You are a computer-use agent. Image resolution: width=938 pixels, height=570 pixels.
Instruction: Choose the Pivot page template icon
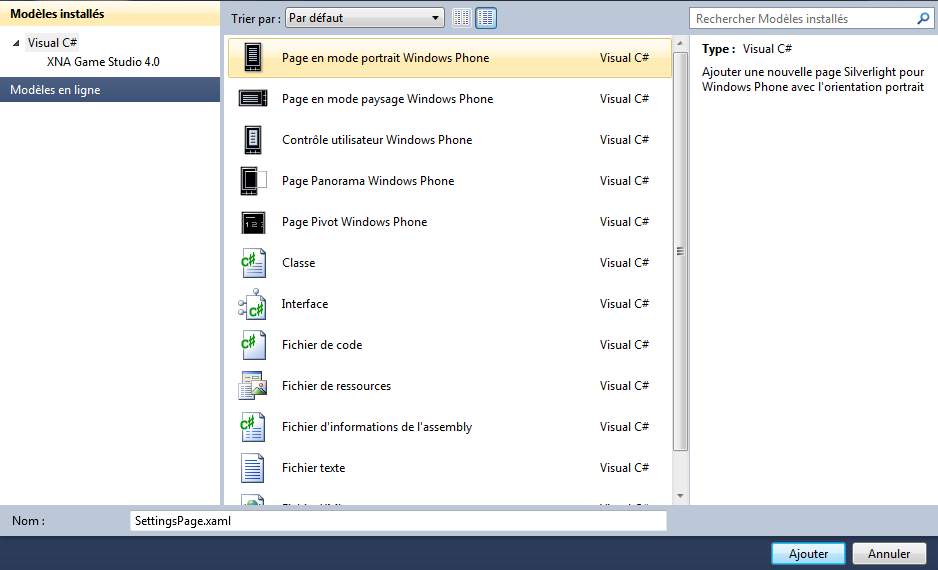coord(253,222)
